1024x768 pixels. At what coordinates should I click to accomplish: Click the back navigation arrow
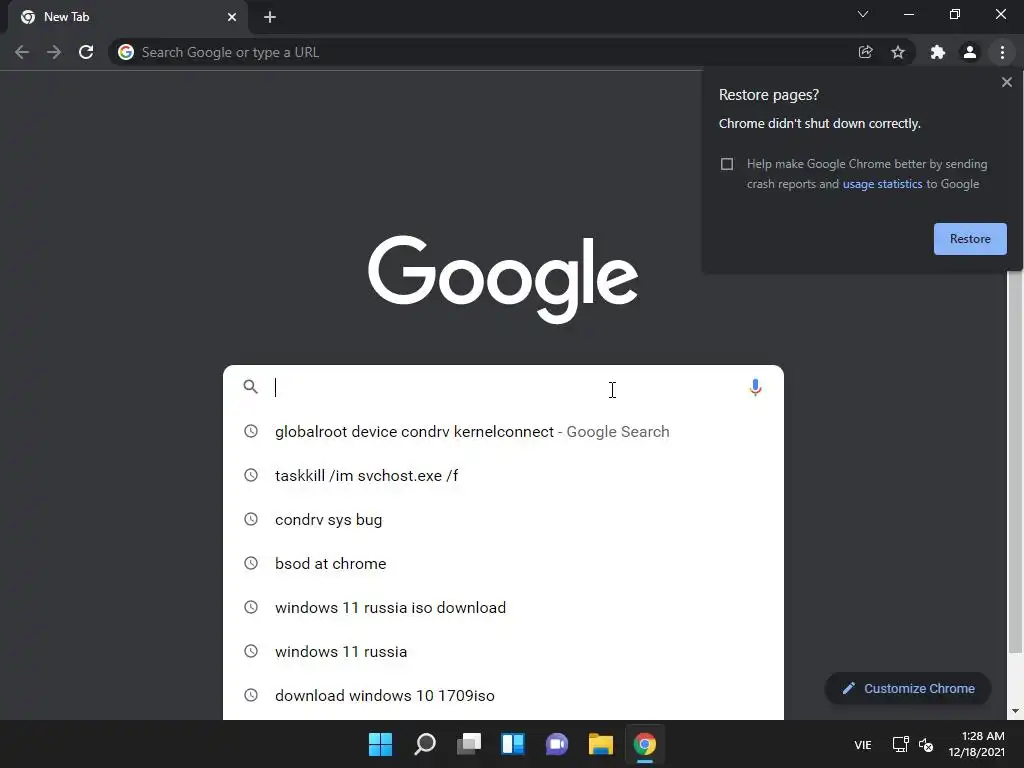tap(22, 52)
